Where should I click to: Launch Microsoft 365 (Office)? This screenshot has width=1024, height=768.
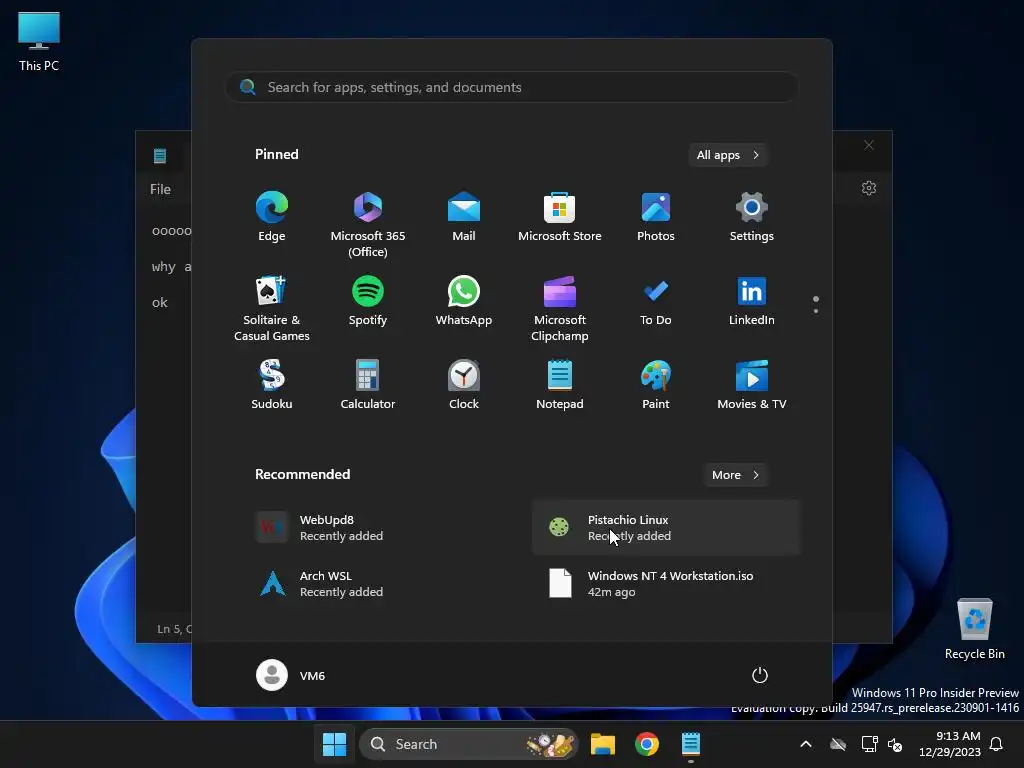point(368,224)
